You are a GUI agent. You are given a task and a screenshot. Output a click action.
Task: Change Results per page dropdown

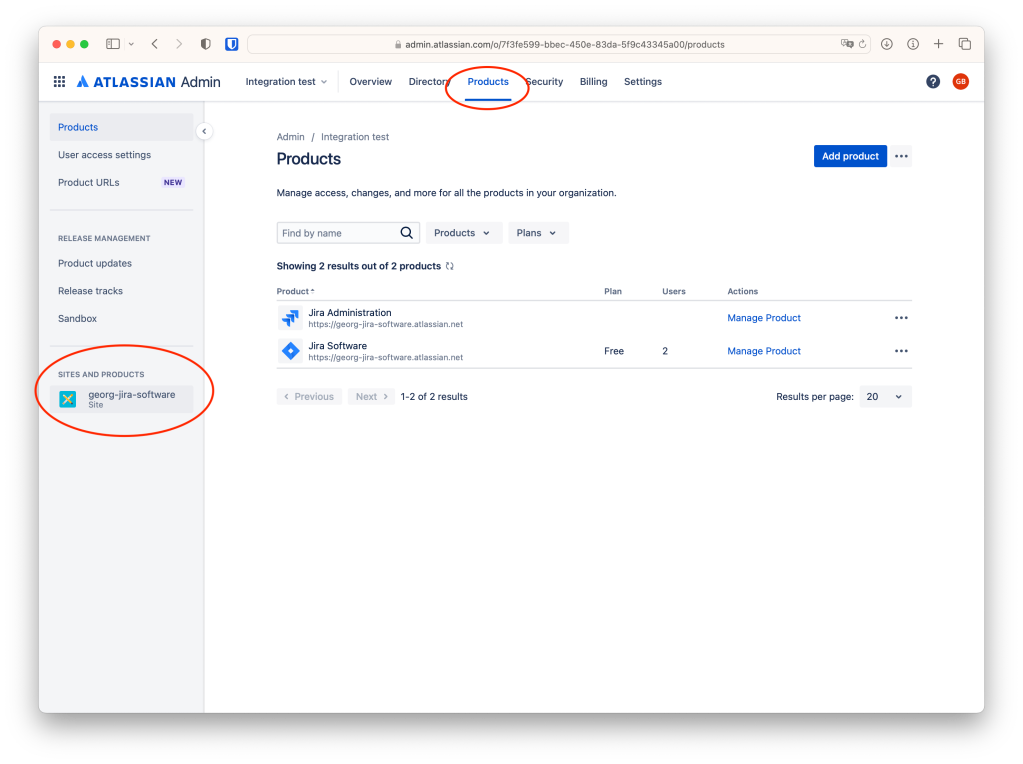click(x=885, y=397)
